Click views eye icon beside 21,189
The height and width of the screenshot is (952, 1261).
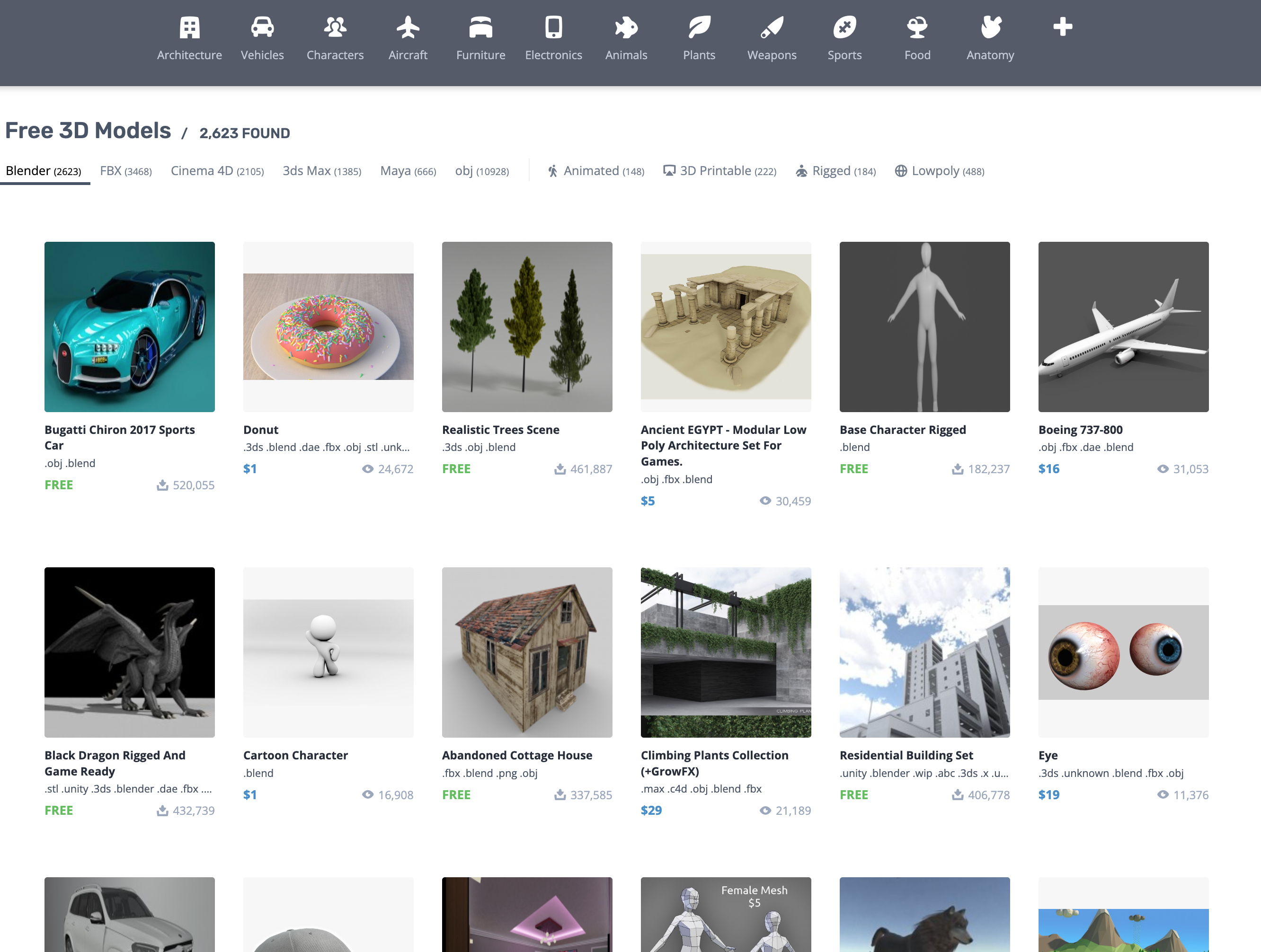[765, 810]
